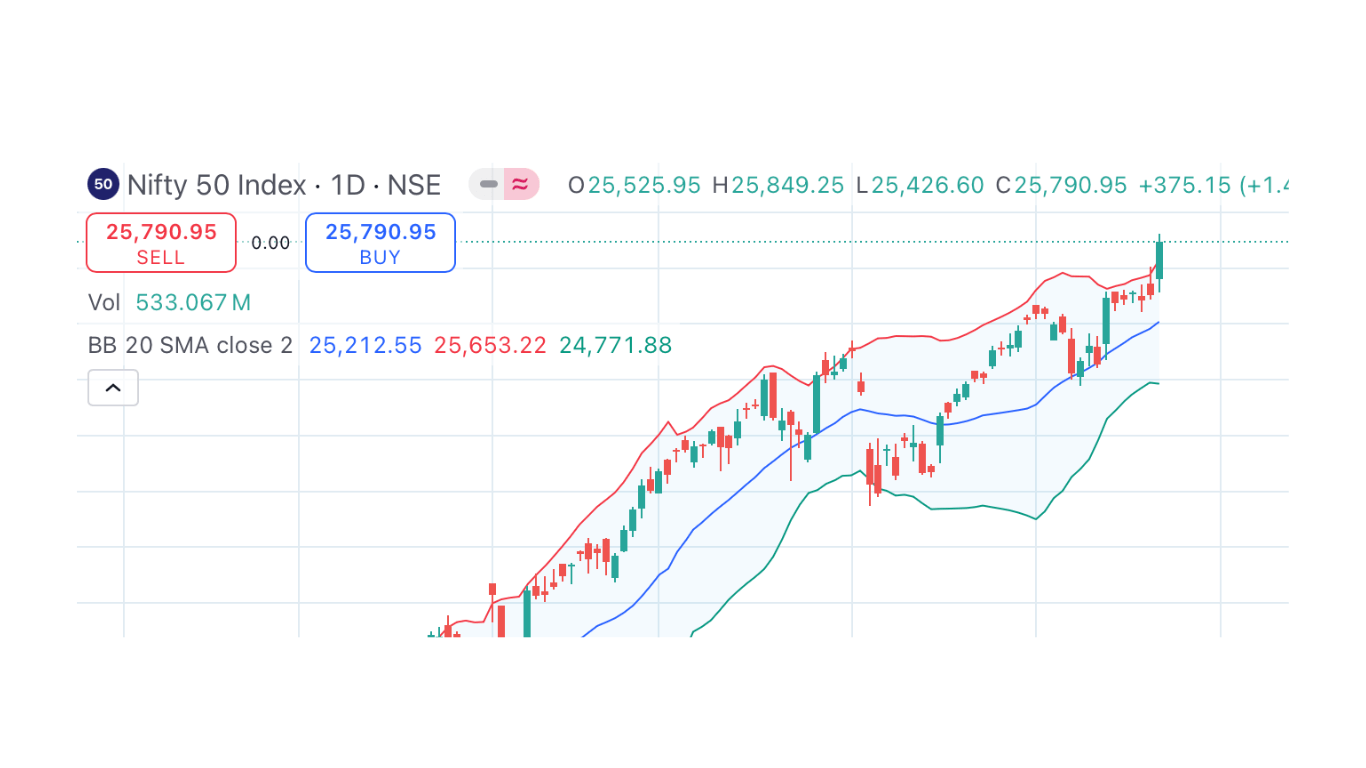Select the Vol indicator label

pos(104,303)
